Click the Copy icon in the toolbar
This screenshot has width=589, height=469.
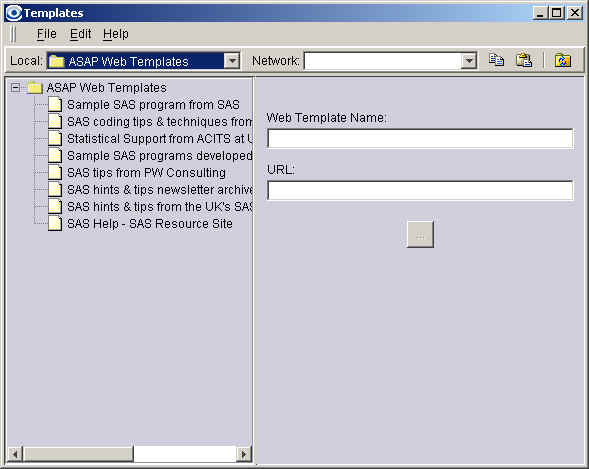point(496,60)
